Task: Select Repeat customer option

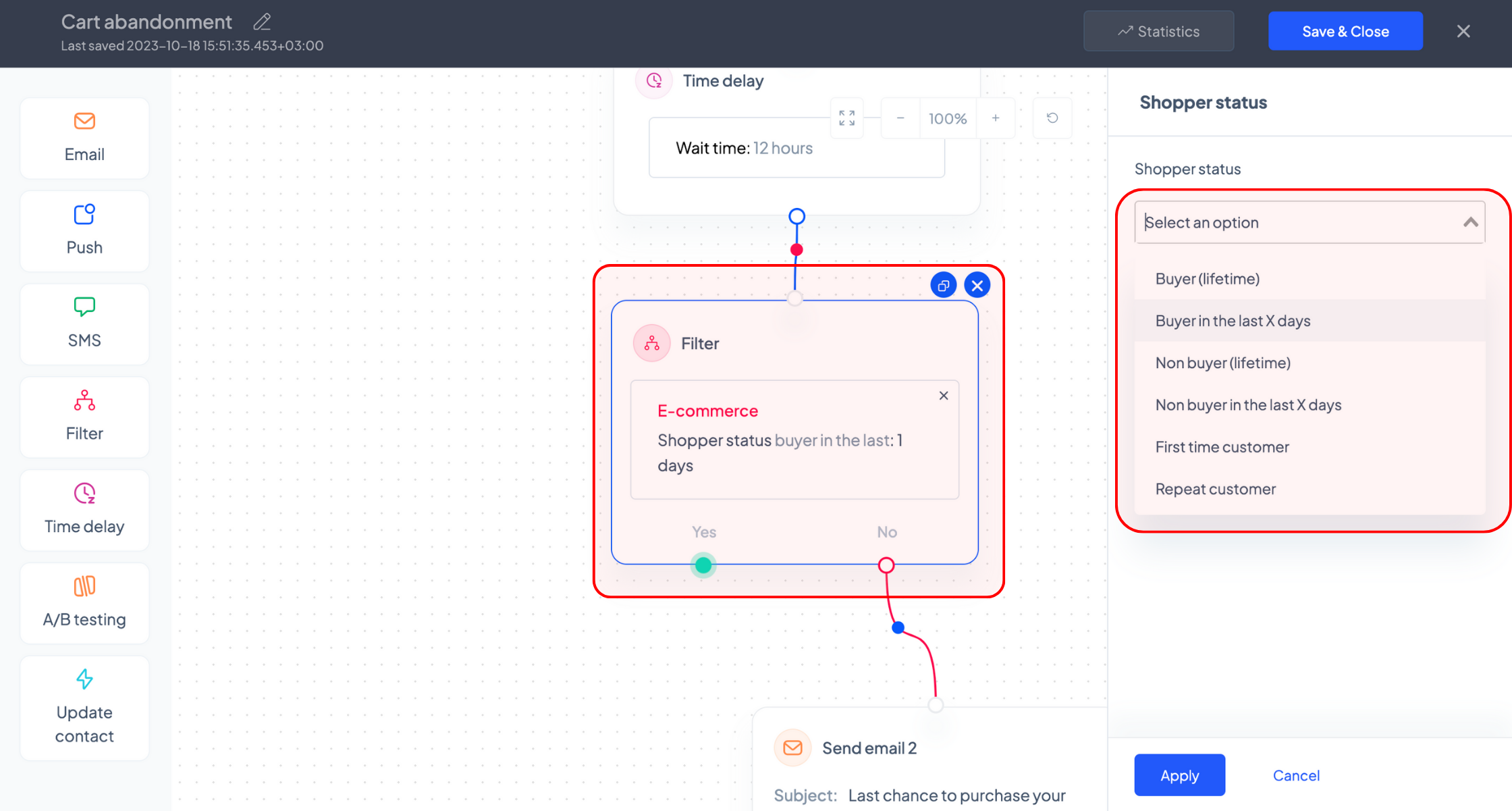Action: point(1309,489)
